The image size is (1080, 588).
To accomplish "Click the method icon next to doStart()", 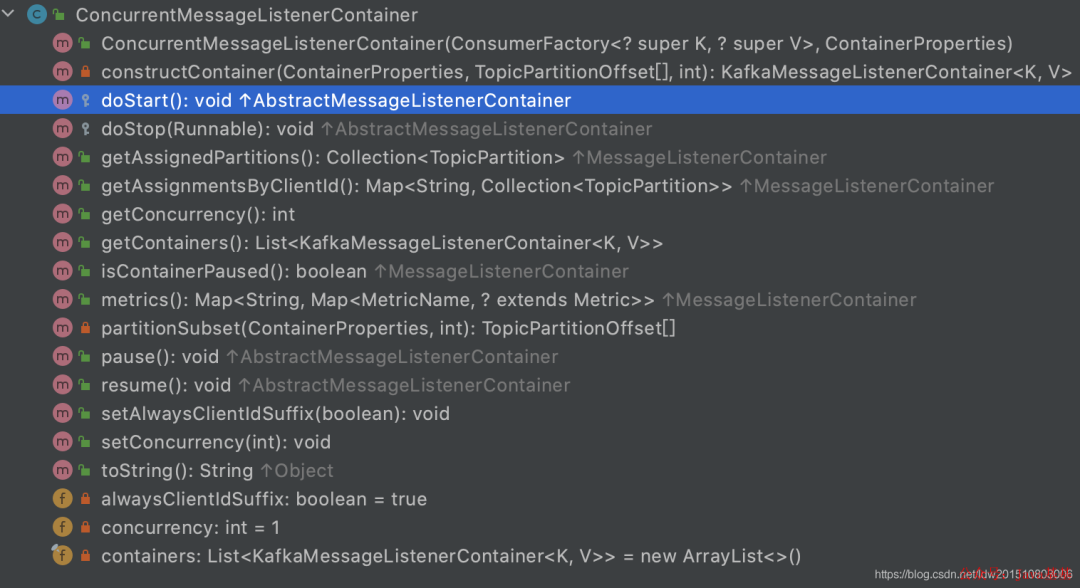I will coord(62,100).
